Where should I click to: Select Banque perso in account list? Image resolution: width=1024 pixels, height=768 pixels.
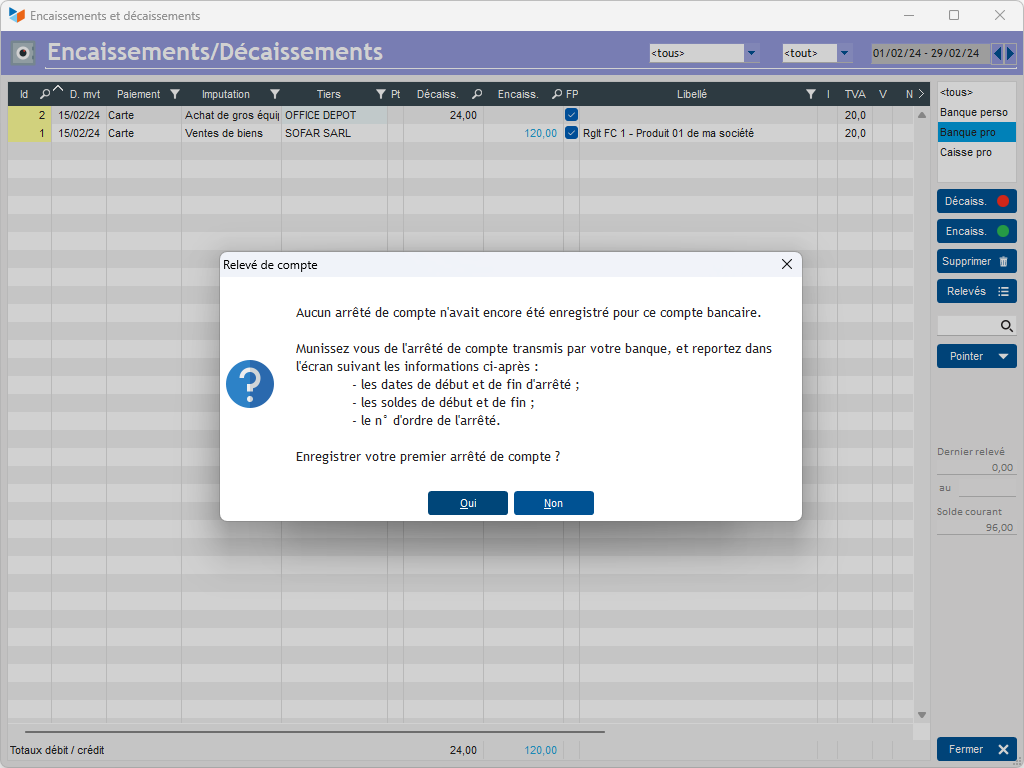973,112
